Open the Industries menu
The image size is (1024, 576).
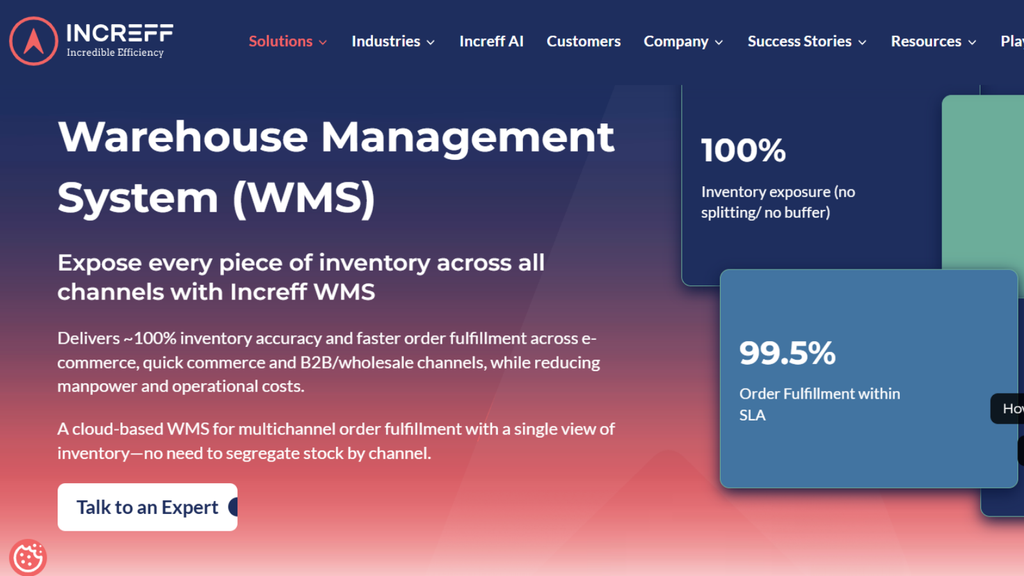[x=386, y=41]
